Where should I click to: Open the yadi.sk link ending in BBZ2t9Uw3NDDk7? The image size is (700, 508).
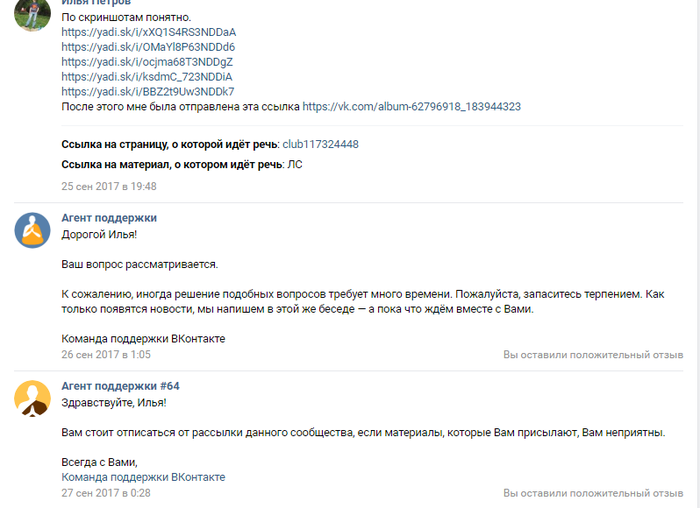click(148, 92)
